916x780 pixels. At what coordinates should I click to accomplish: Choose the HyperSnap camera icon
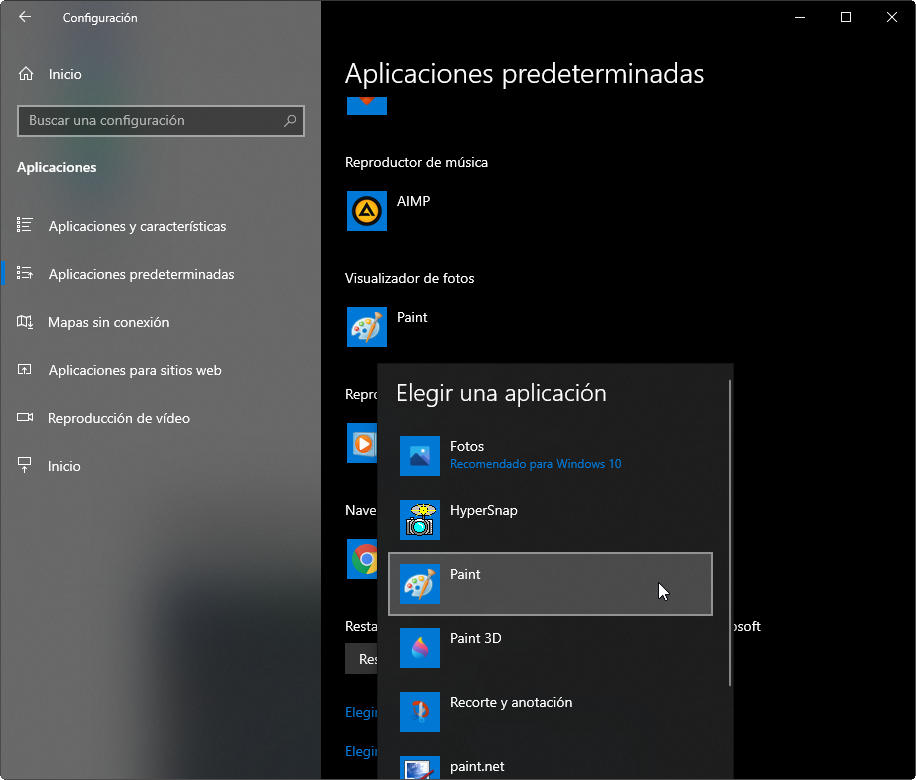pos(419,520)
